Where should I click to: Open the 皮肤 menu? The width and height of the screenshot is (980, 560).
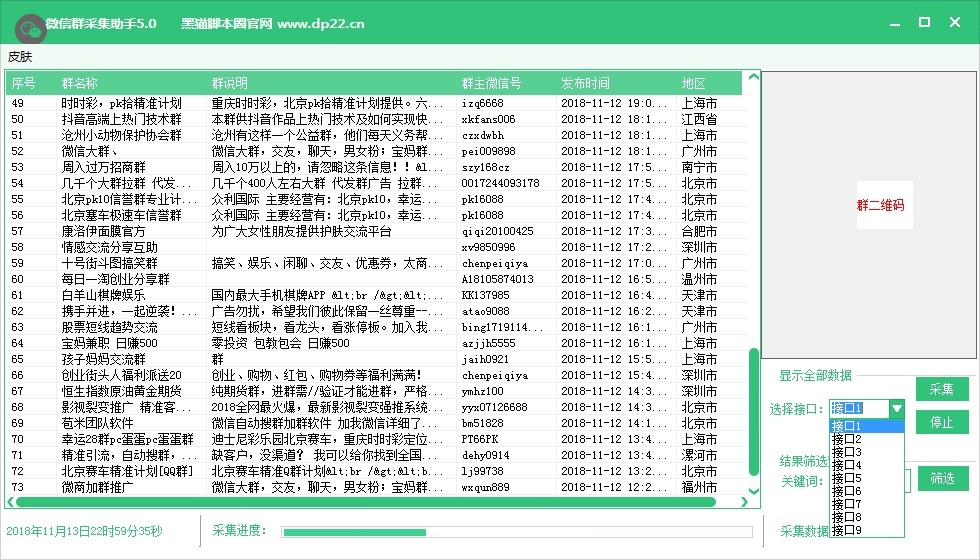tap(20, 57)
